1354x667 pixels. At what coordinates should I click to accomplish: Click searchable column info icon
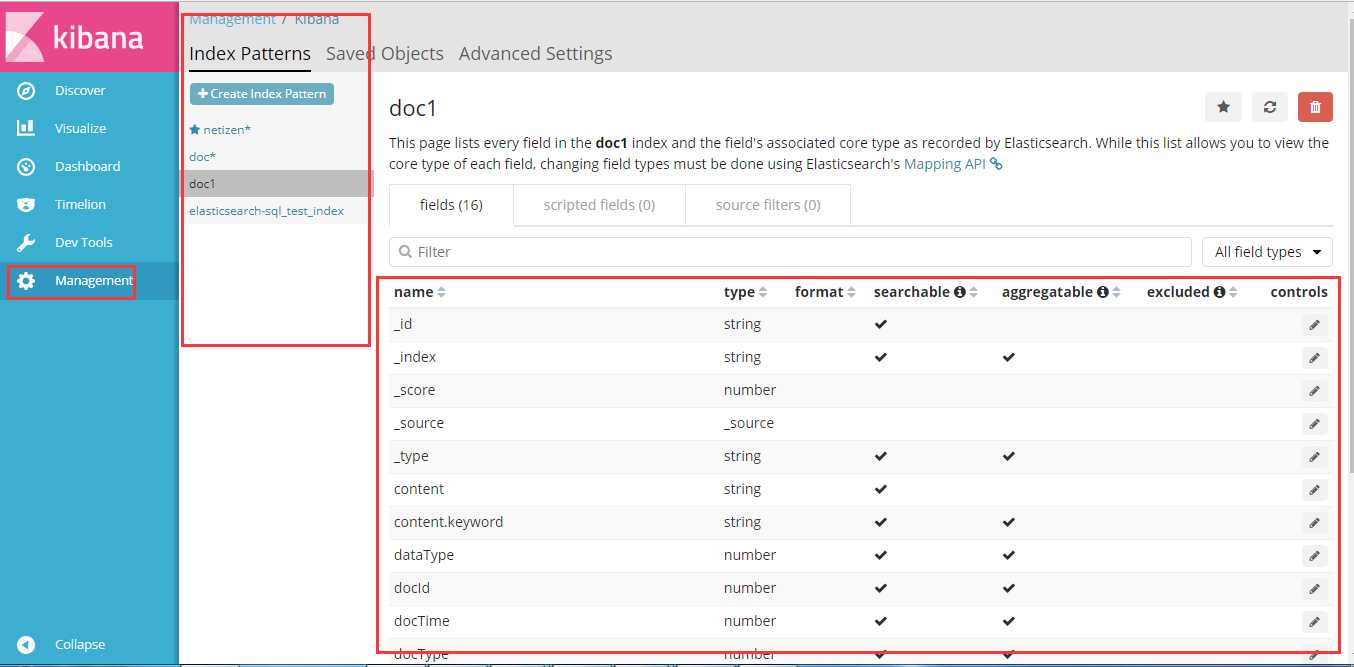pyautogui.click(x=960, y=292)
